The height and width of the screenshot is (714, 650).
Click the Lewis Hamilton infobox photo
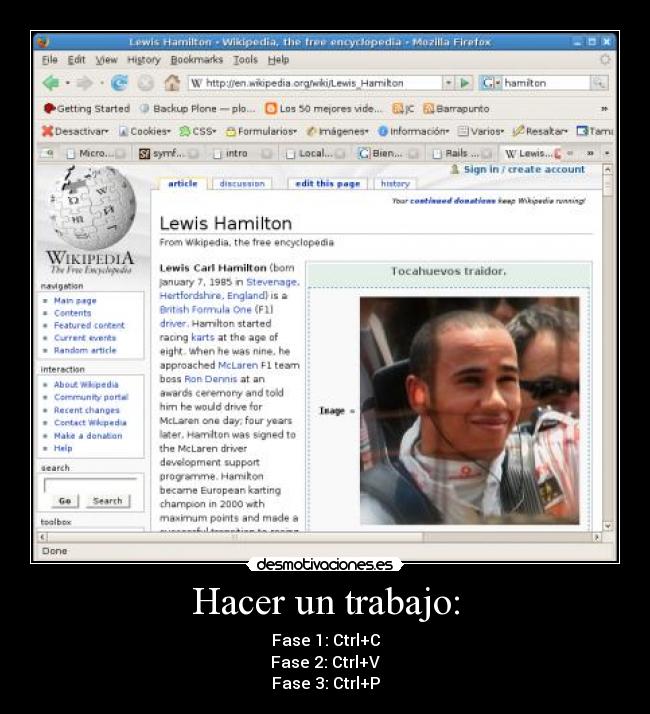[x=470, y=411]
